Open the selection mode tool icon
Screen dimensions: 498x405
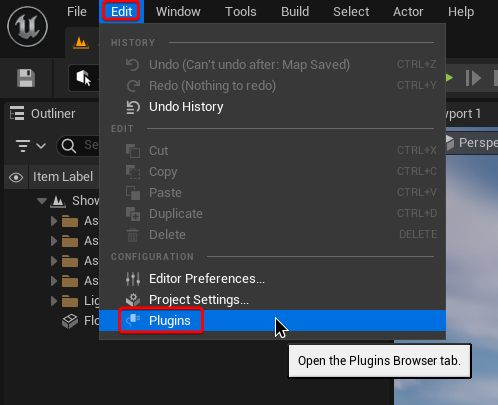[83, 78]
